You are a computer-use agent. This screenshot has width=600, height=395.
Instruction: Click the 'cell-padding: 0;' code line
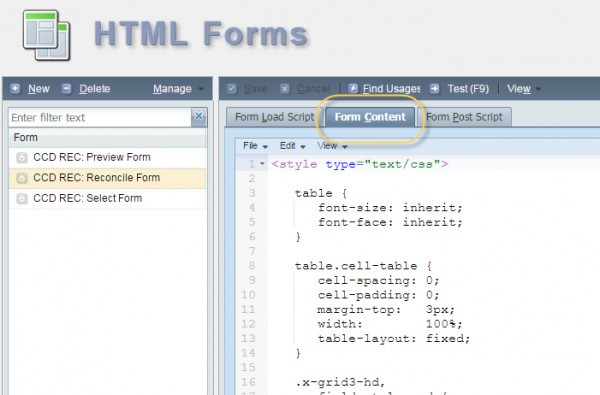click(x=378, y=295)
